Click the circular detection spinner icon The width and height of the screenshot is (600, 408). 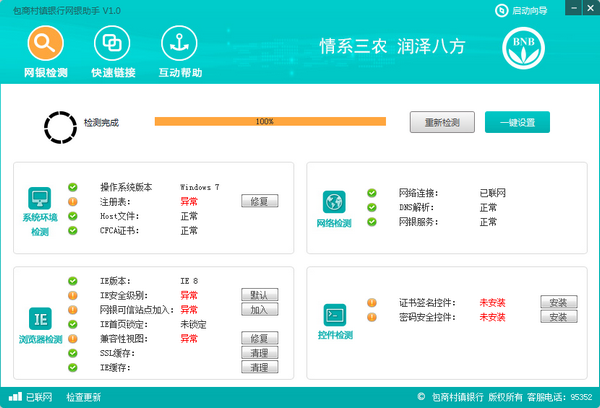[60, 127]
